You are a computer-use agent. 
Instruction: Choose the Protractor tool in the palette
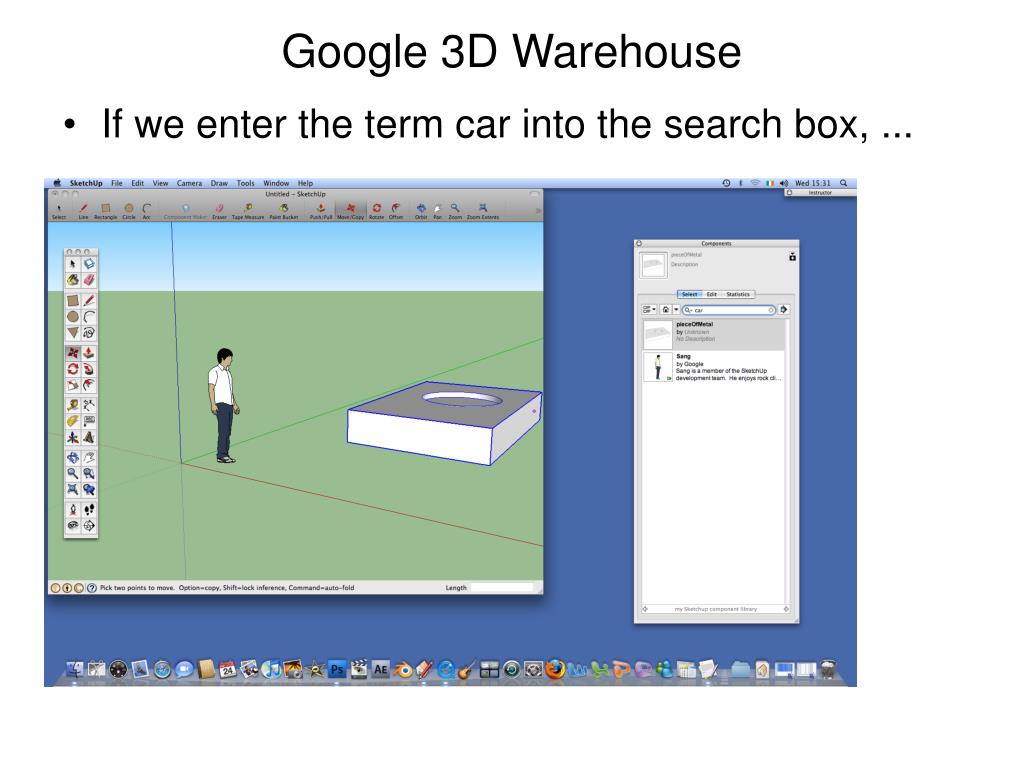72,421
